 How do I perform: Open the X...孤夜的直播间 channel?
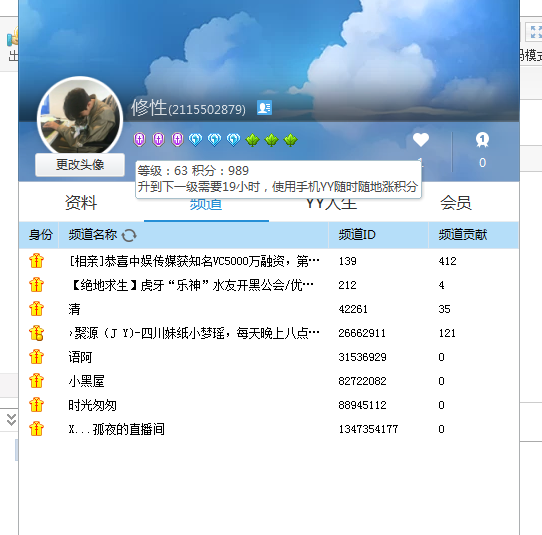tap(116, 429)
